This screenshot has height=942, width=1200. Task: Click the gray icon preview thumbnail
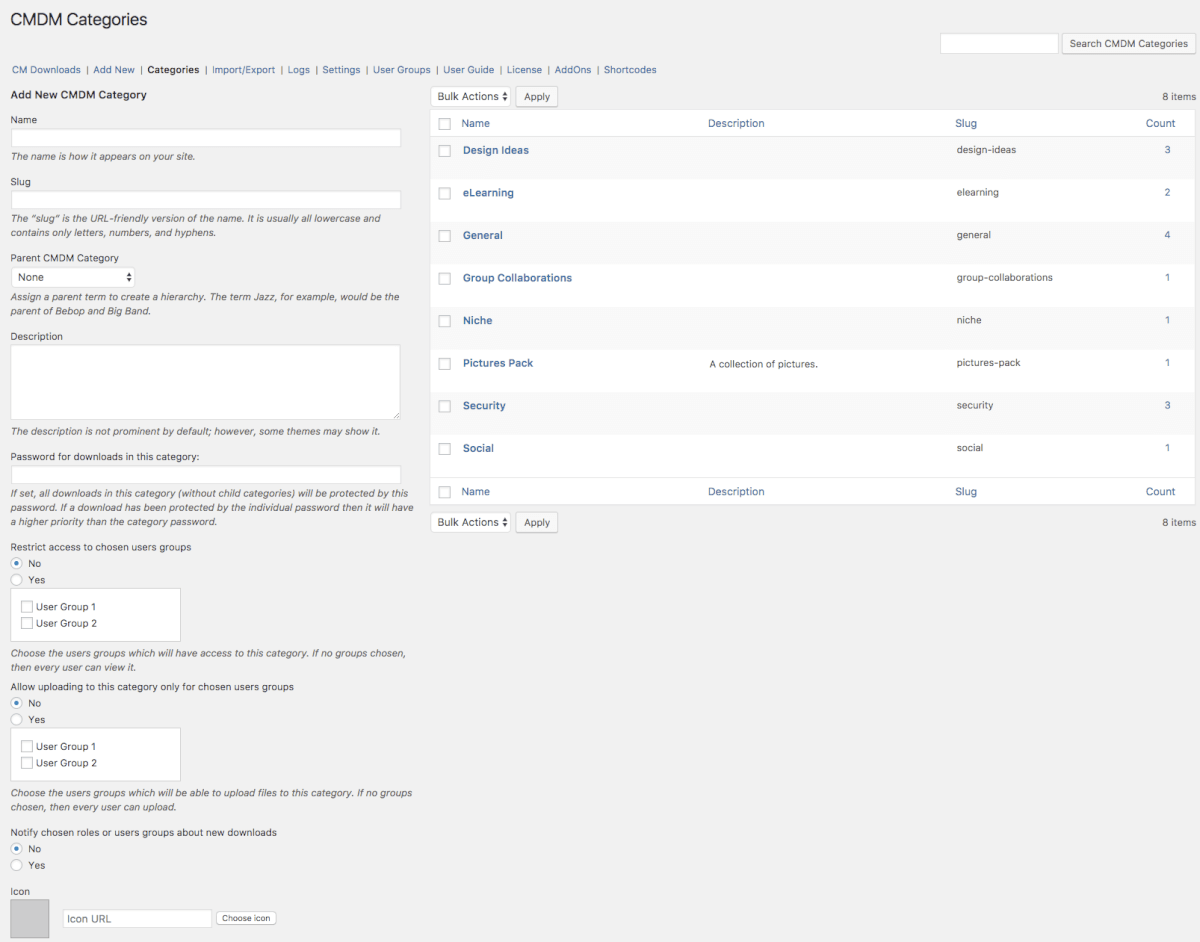tap(29, 918)
